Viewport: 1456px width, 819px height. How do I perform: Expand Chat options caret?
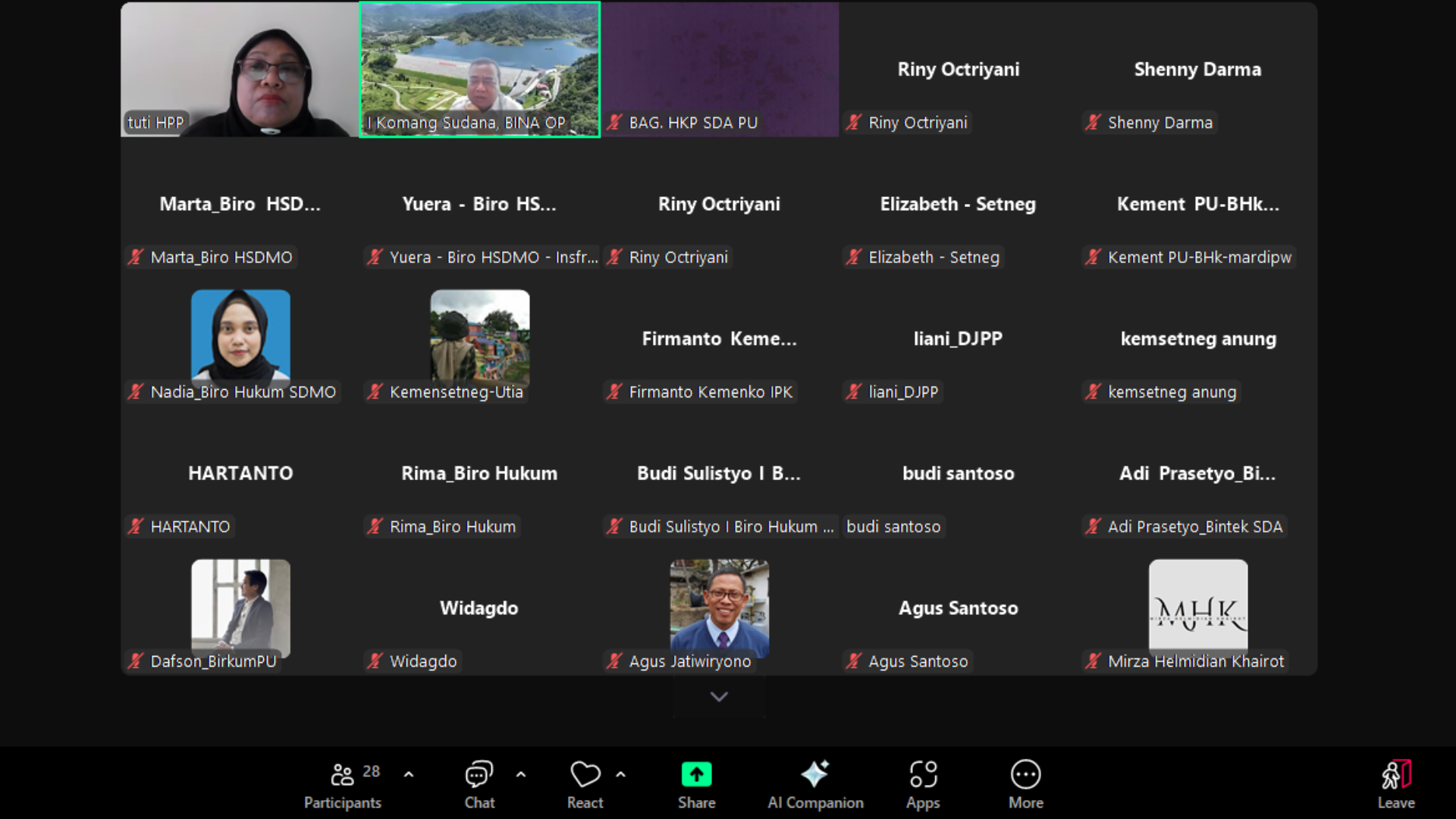[521, 774]
